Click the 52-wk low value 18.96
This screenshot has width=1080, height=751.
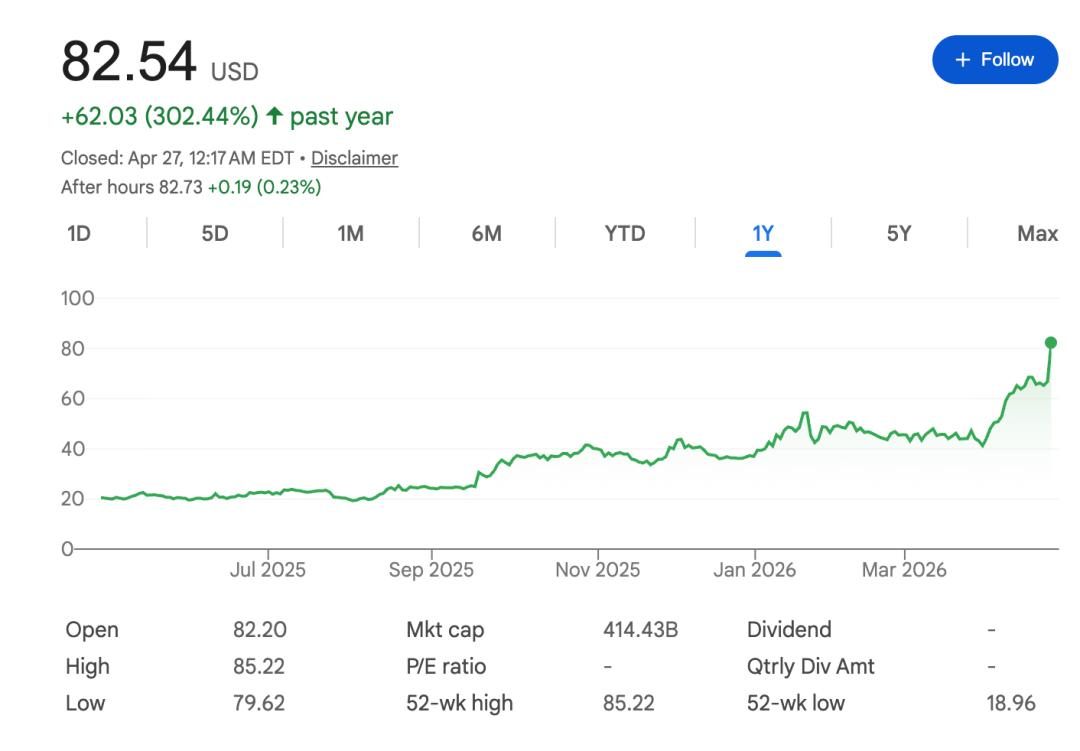coord(1011,703)
